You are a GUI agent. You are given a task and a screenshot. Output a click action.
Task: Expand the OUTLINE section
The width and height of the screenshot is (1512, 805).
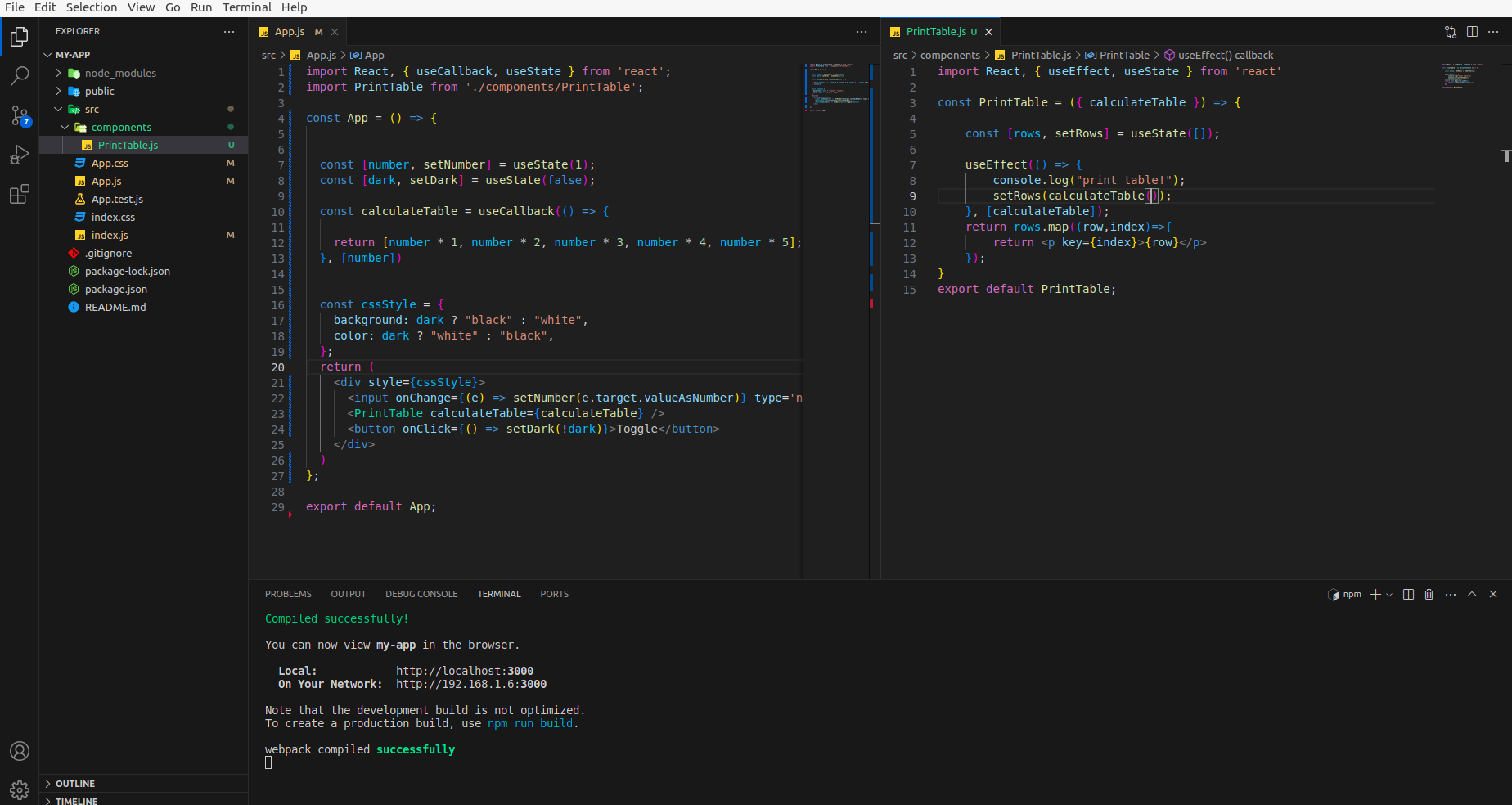(x=74, y=784)
